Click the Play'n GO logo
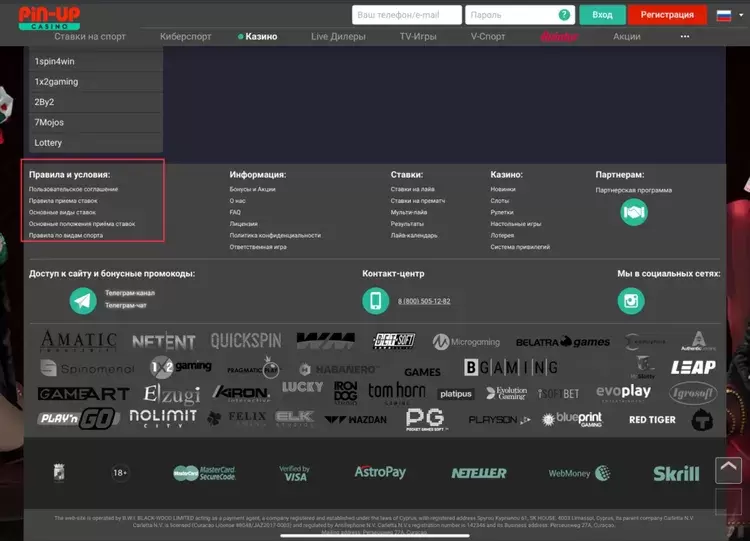 click(78, 419)
